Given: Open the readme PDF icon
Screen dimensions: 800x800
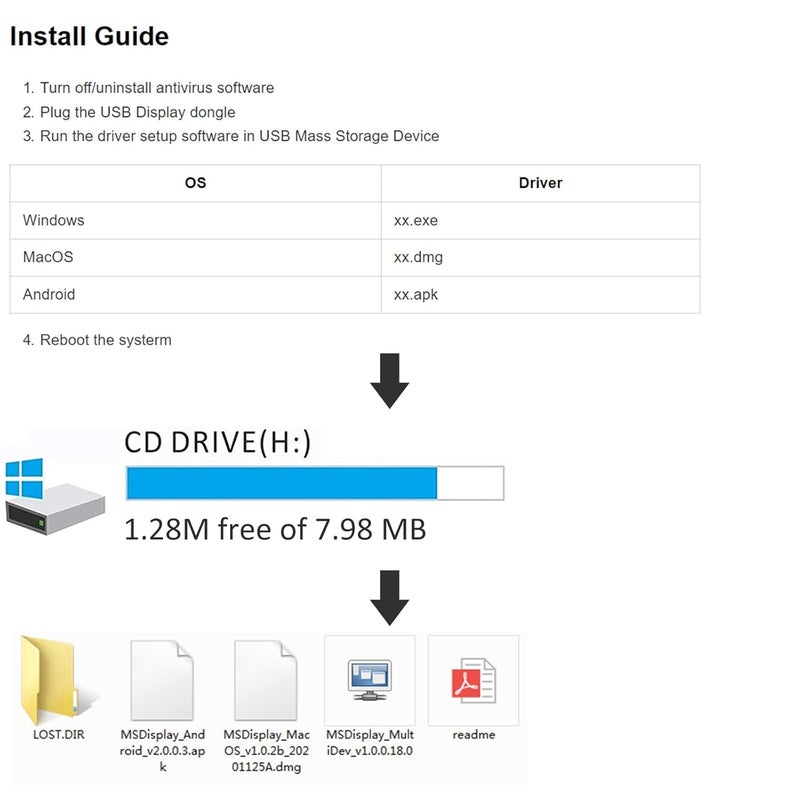Looking at the screenshot, I should tap(473, 680).
